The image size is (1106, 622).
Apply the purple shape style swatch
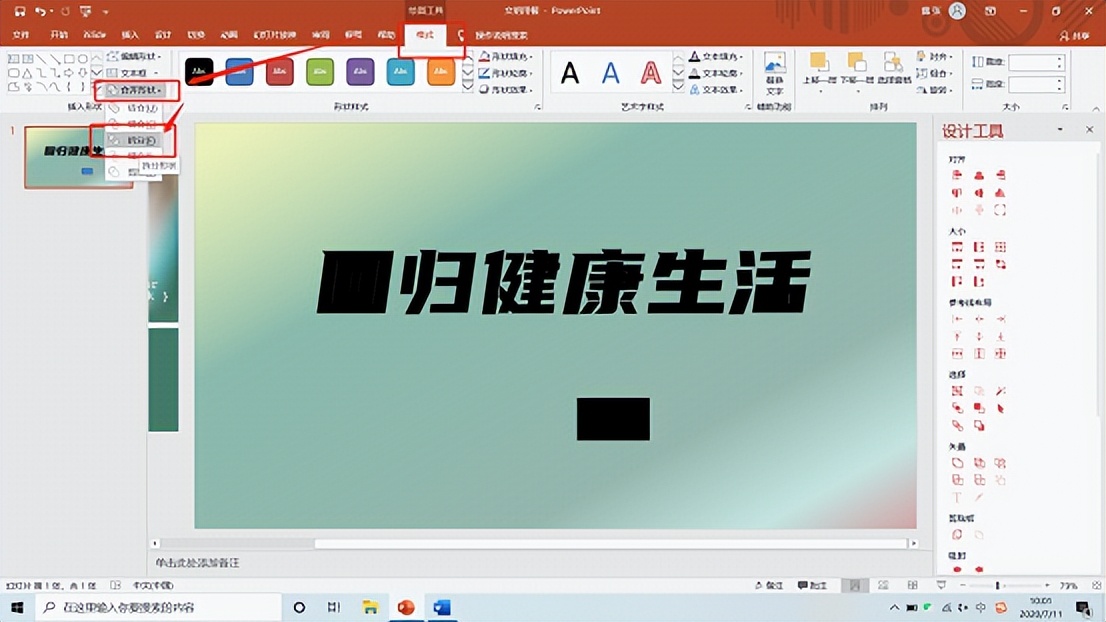(x=360, y=71)
